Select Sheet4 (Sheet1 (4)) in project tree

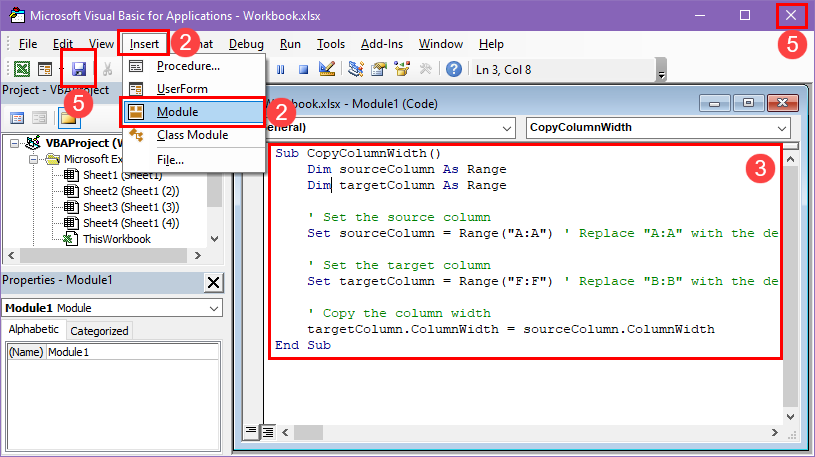tap(131, 223)
